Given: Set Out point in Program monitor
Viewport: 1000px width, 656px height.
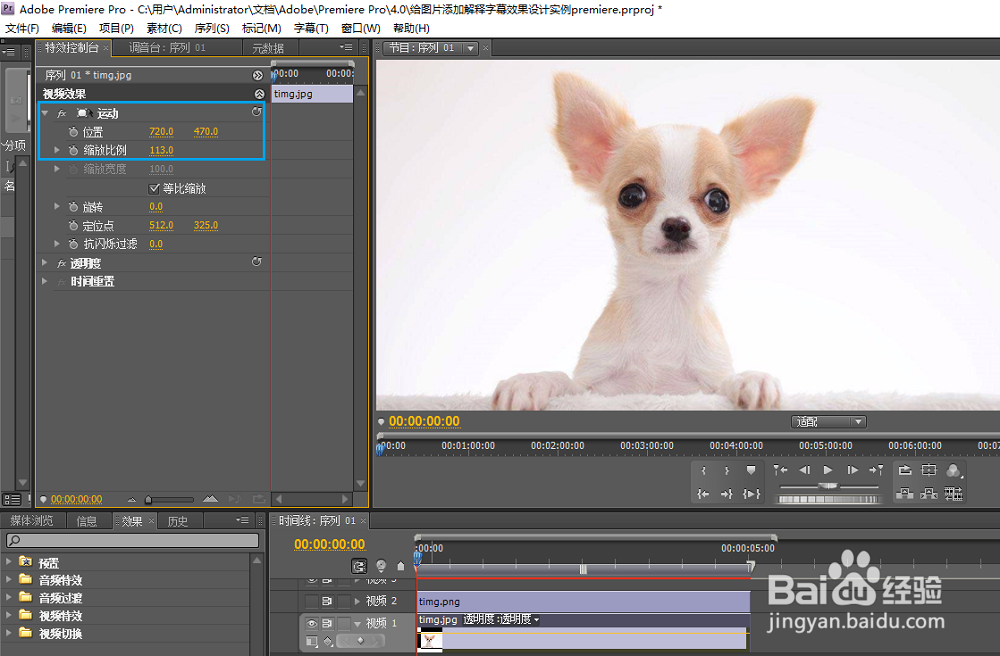Looking at the screenshot, I should (726, 470).
